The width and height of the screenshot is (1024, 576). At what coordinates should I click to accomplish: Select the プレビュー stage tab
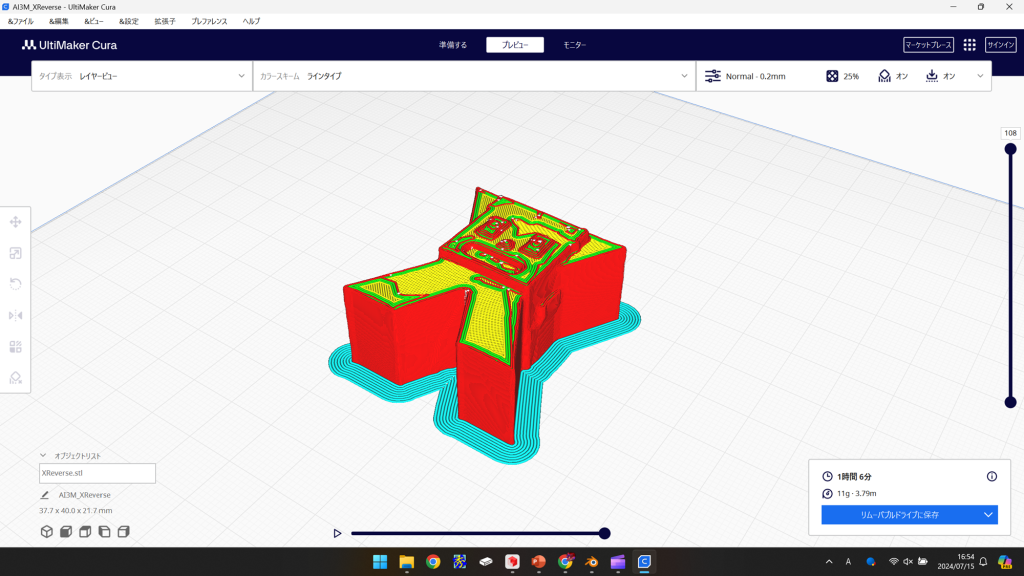pyautogui.click(x=515, y=45)
